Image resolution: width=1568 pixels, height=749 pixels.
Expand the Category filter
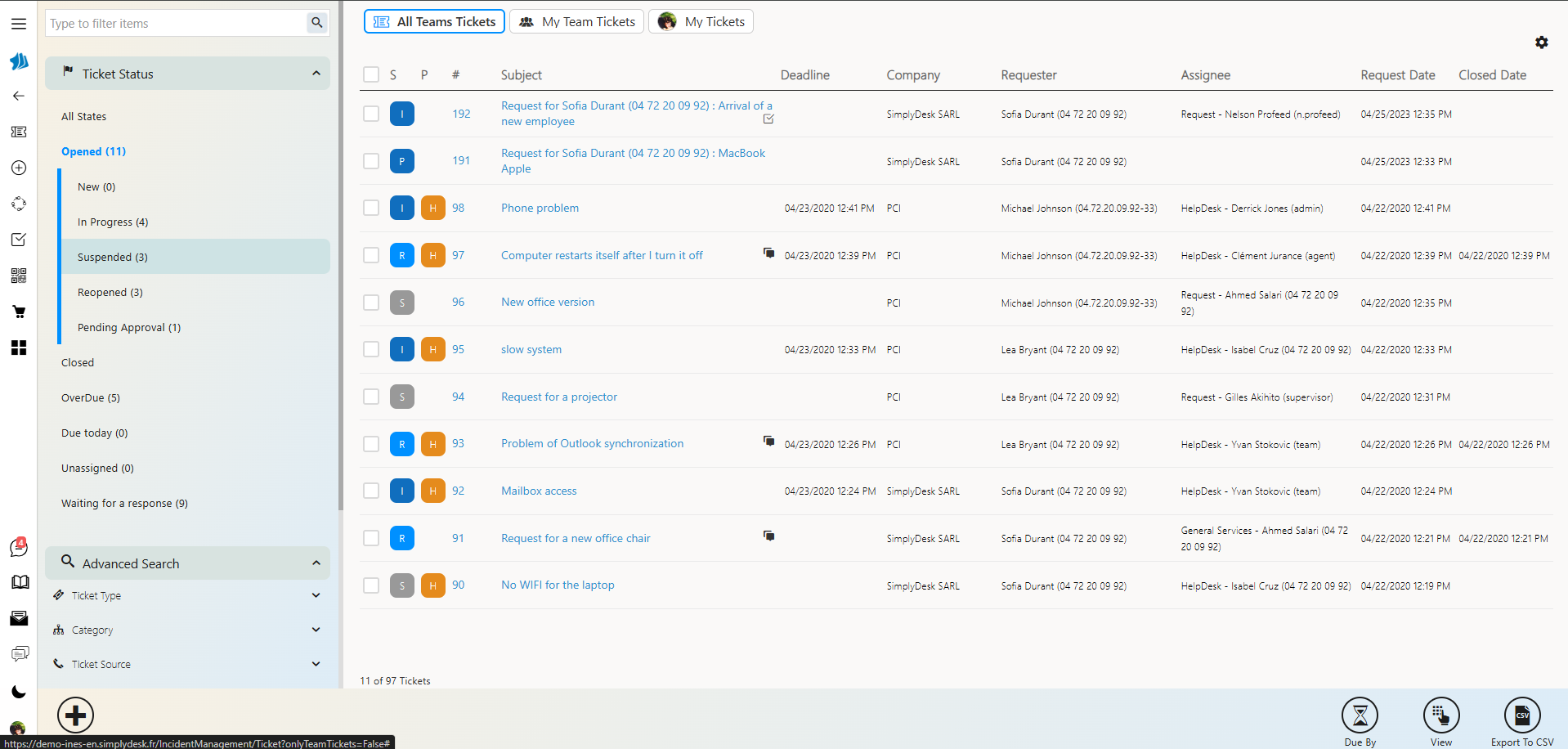[x=315, y=629]
